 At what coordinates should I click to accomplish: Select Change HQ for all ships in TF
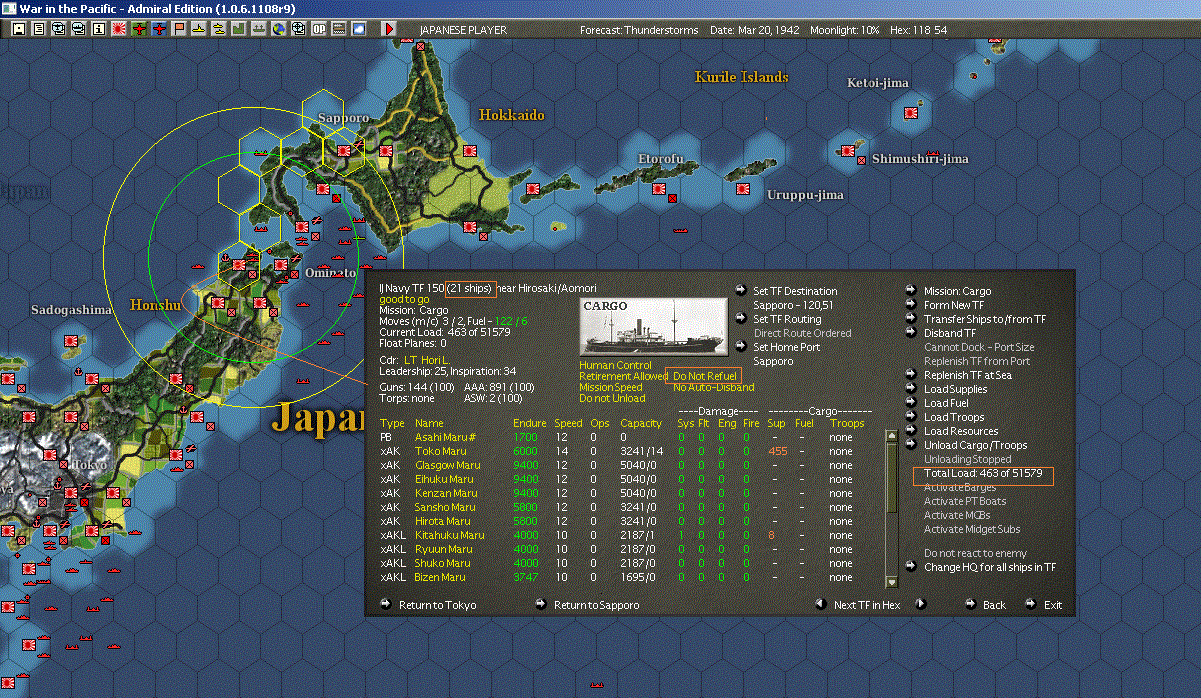[x=990, y=567]
